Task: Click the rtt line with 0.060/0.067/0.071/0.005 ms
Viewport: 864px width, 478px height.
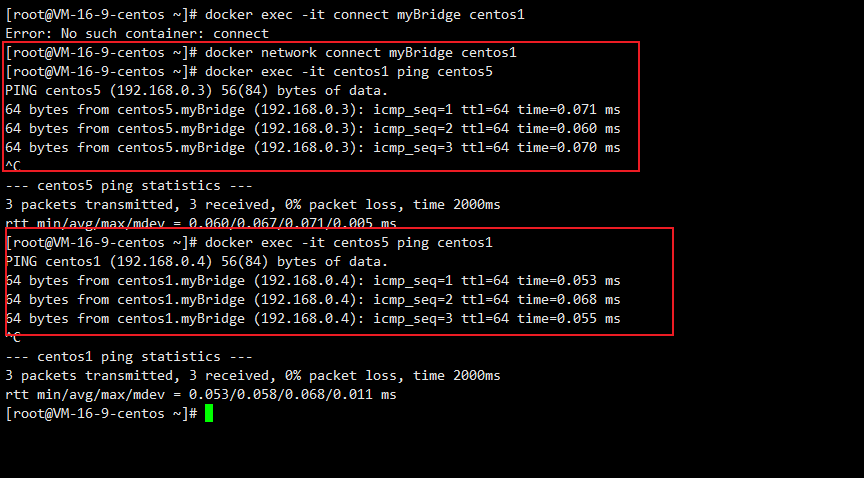Action: point(200,223)
